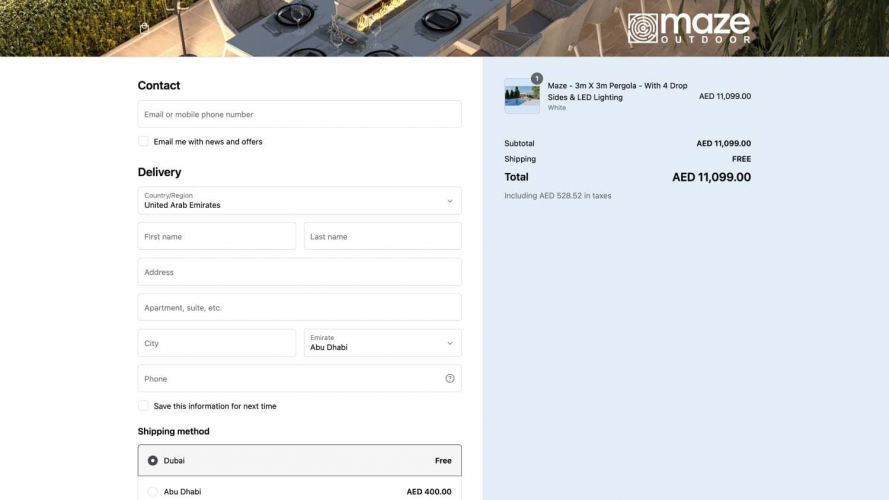This screenshot has width=889, height=500.
Task: Click into the First name field
Action: (216, 237)
